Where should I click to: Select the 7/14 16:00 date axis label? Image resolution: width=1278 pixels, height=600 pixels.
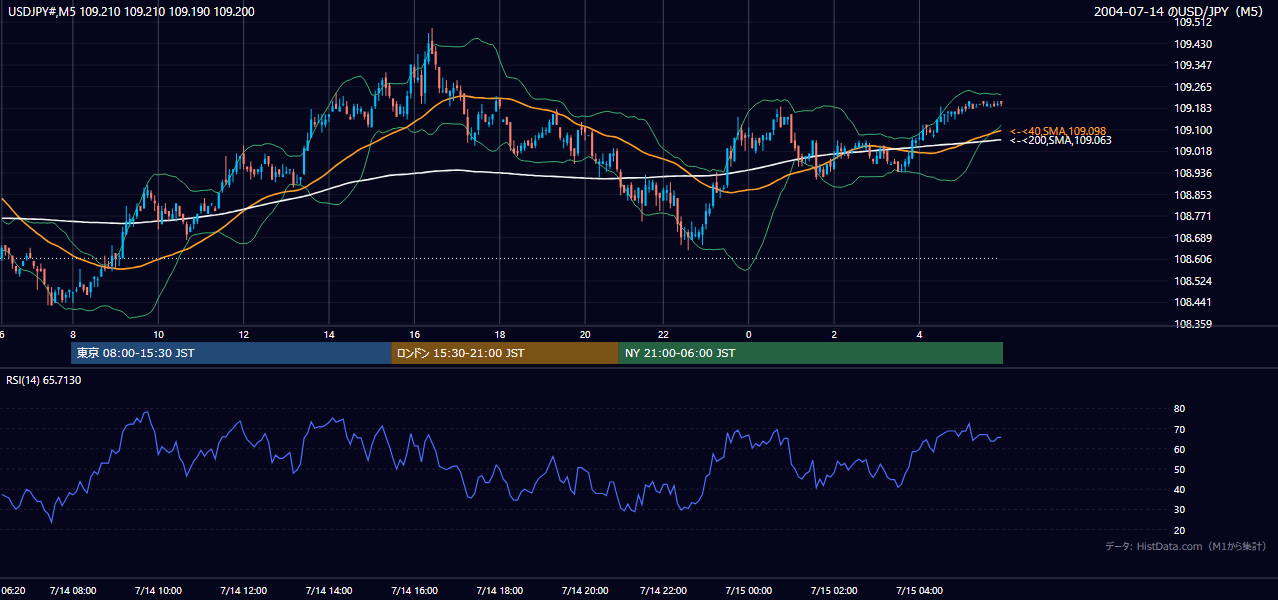pos(414,591)
